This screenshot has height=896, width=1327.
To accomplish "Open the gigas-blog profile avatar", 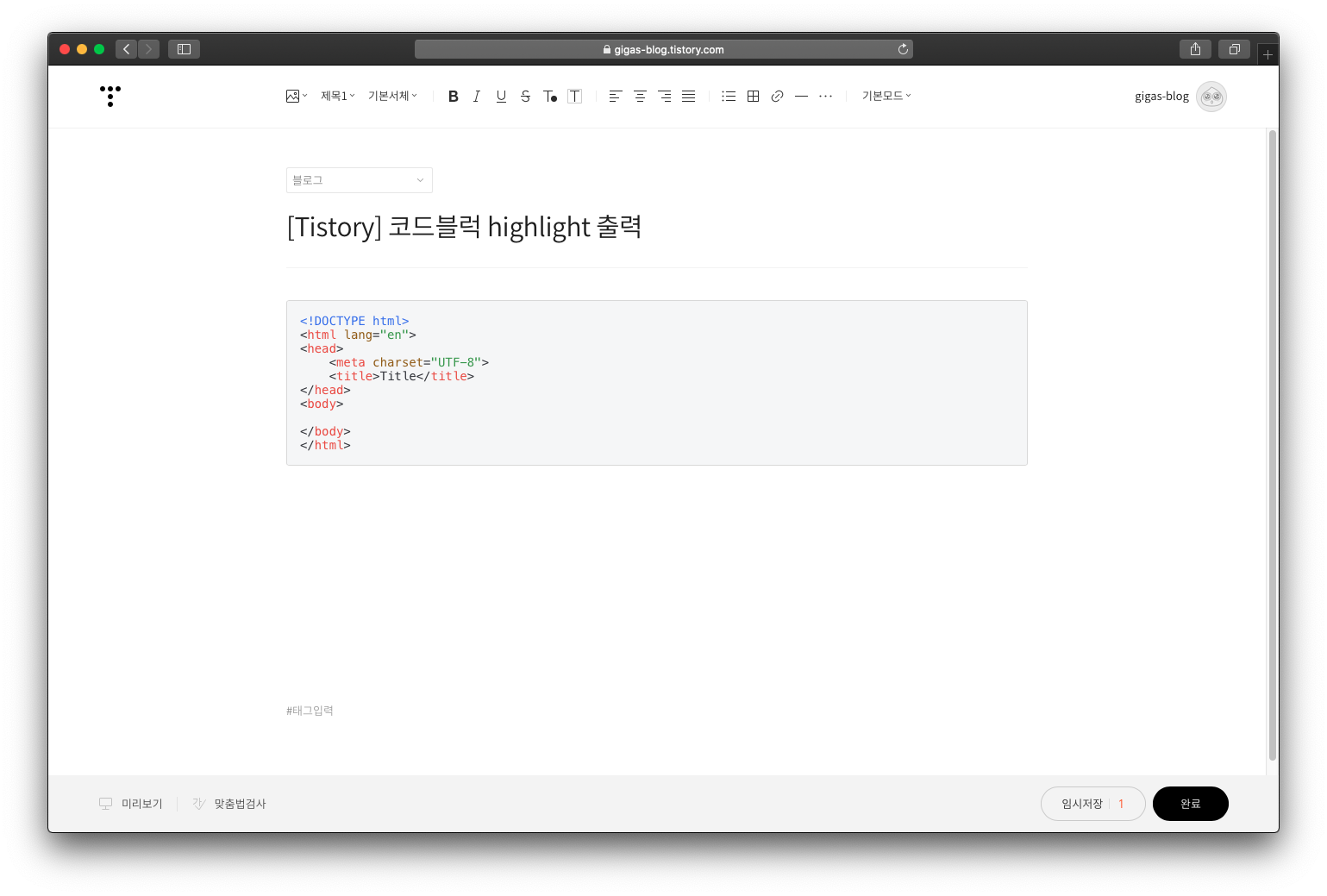I will (x=1211, y=97).
